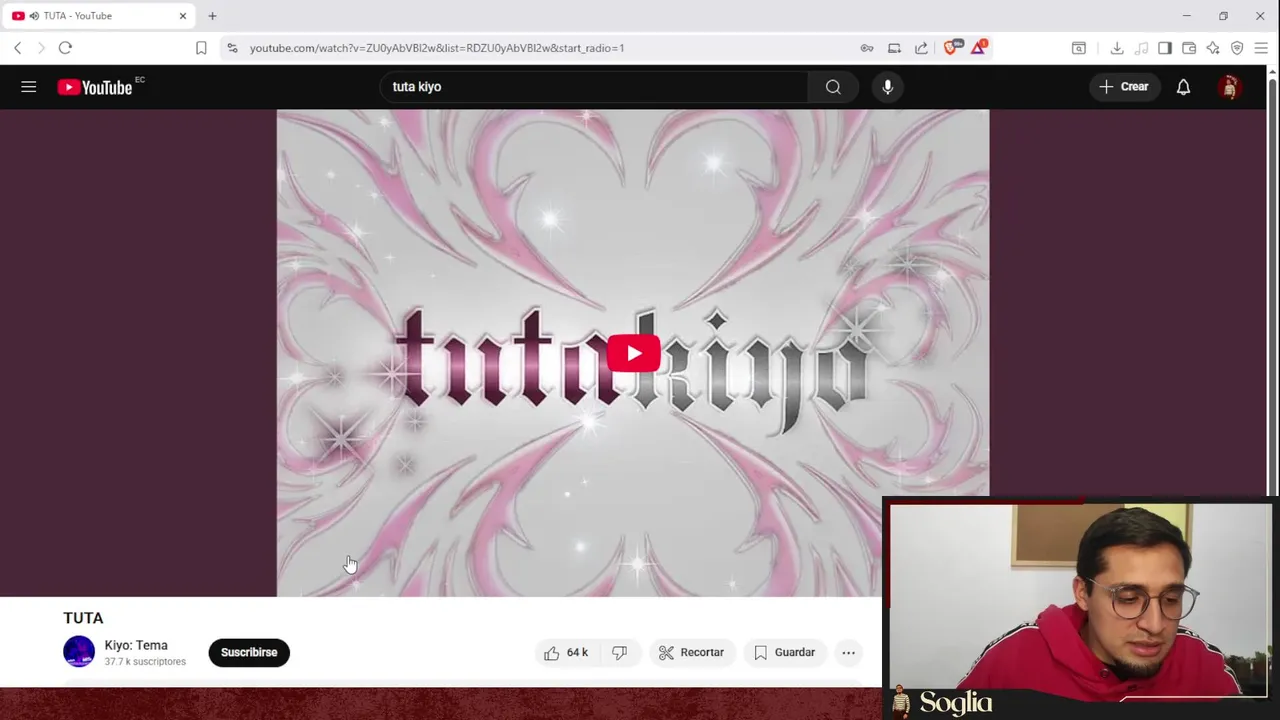Screen dimensions: 1280x720
Task: Open Brave Shields lion icon
Action: click(951, 47)
